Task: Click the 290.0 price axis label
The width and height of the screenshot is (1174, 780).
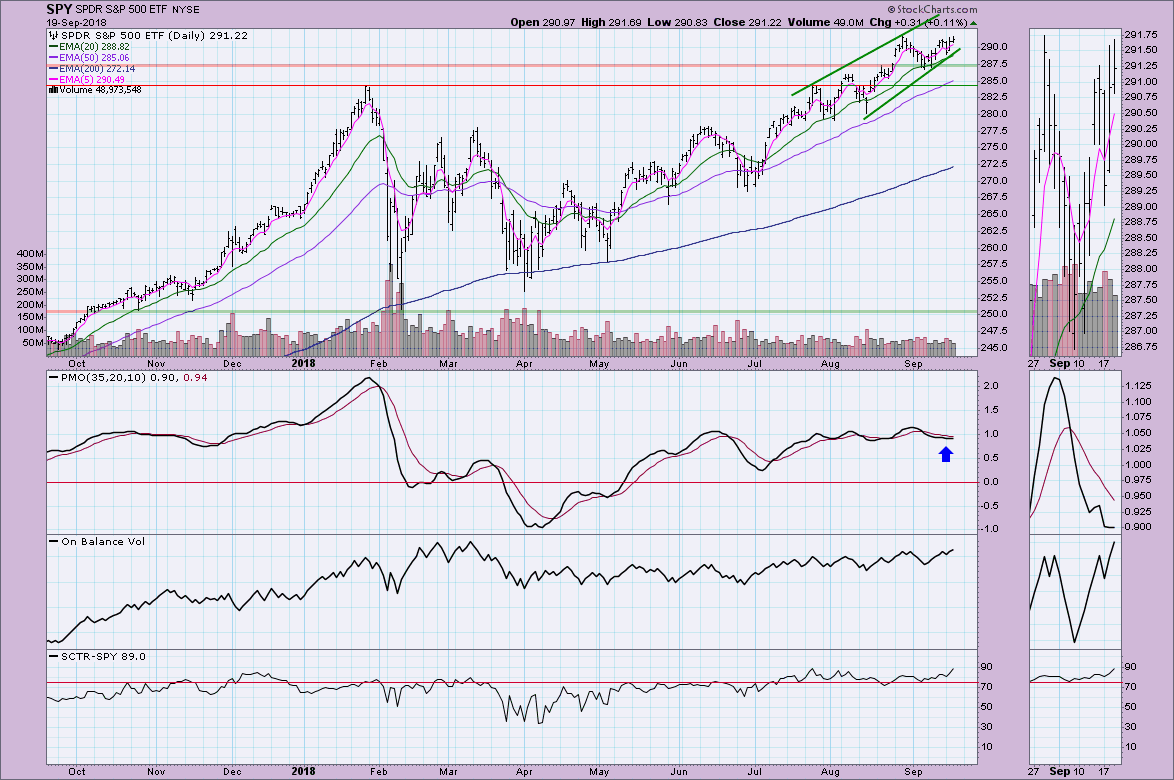Action: click(x=995, y=46)
